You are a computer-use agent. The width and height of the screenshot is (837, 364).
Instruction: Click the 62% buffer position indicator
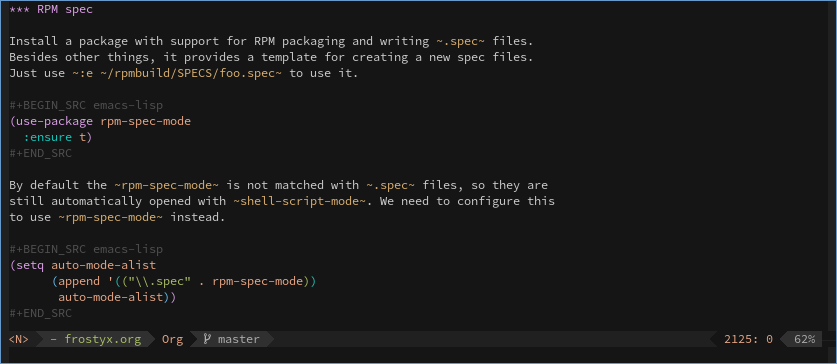804,339
